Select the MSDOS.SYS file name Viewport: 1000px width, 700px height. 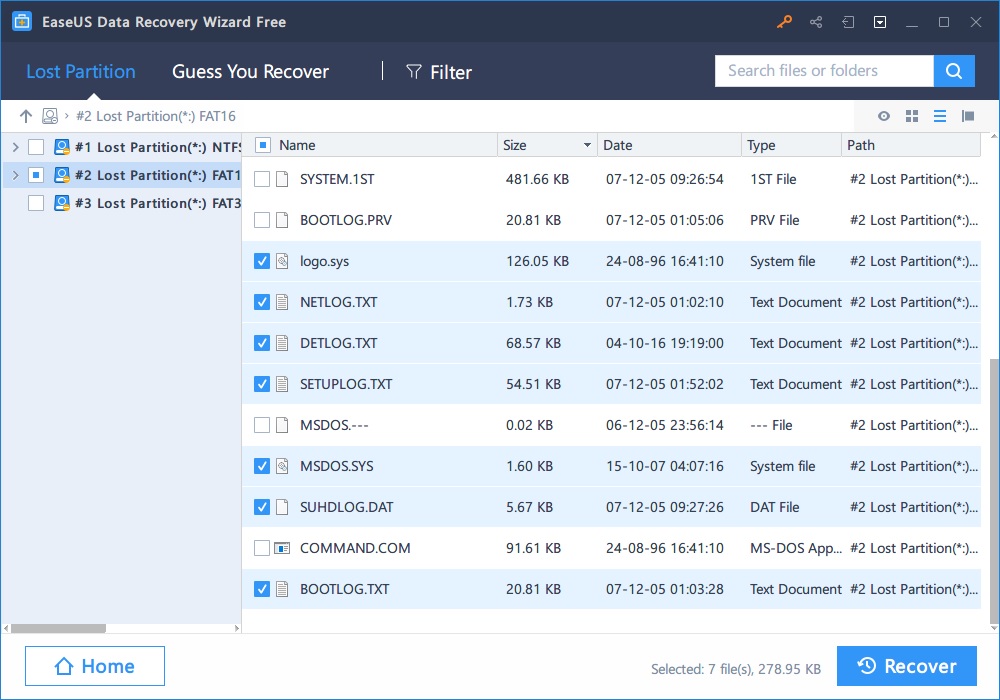click(x=337, y=466)
